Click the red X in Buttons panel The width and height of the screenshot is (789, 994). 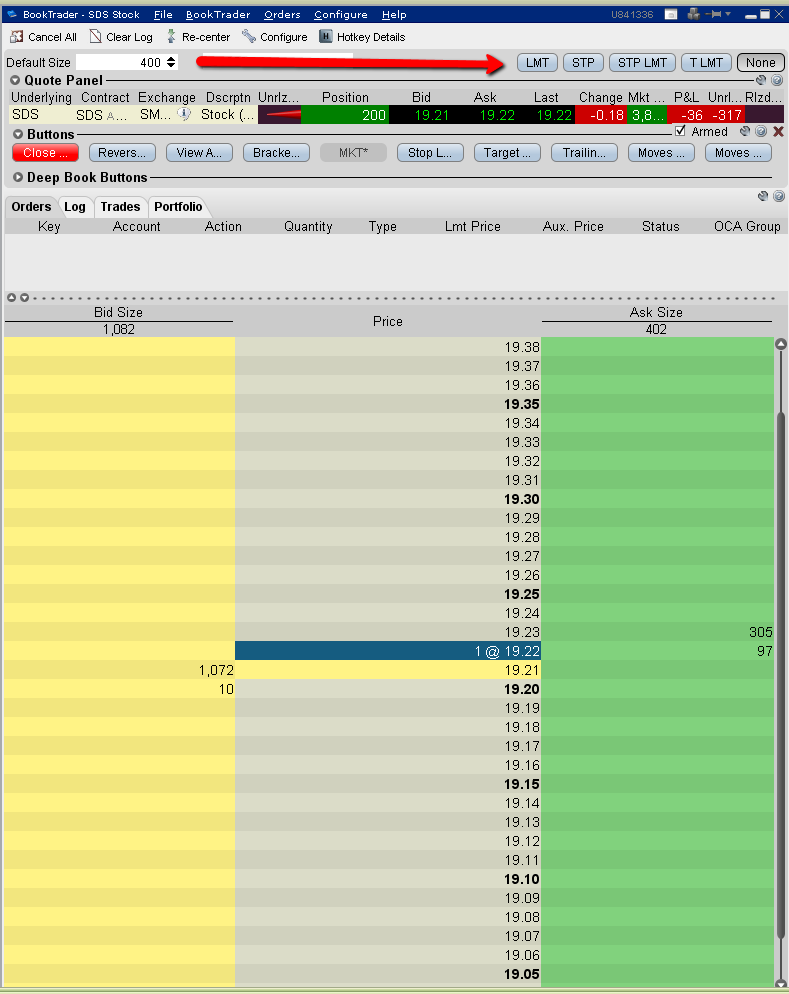click(x=778, y=131)
